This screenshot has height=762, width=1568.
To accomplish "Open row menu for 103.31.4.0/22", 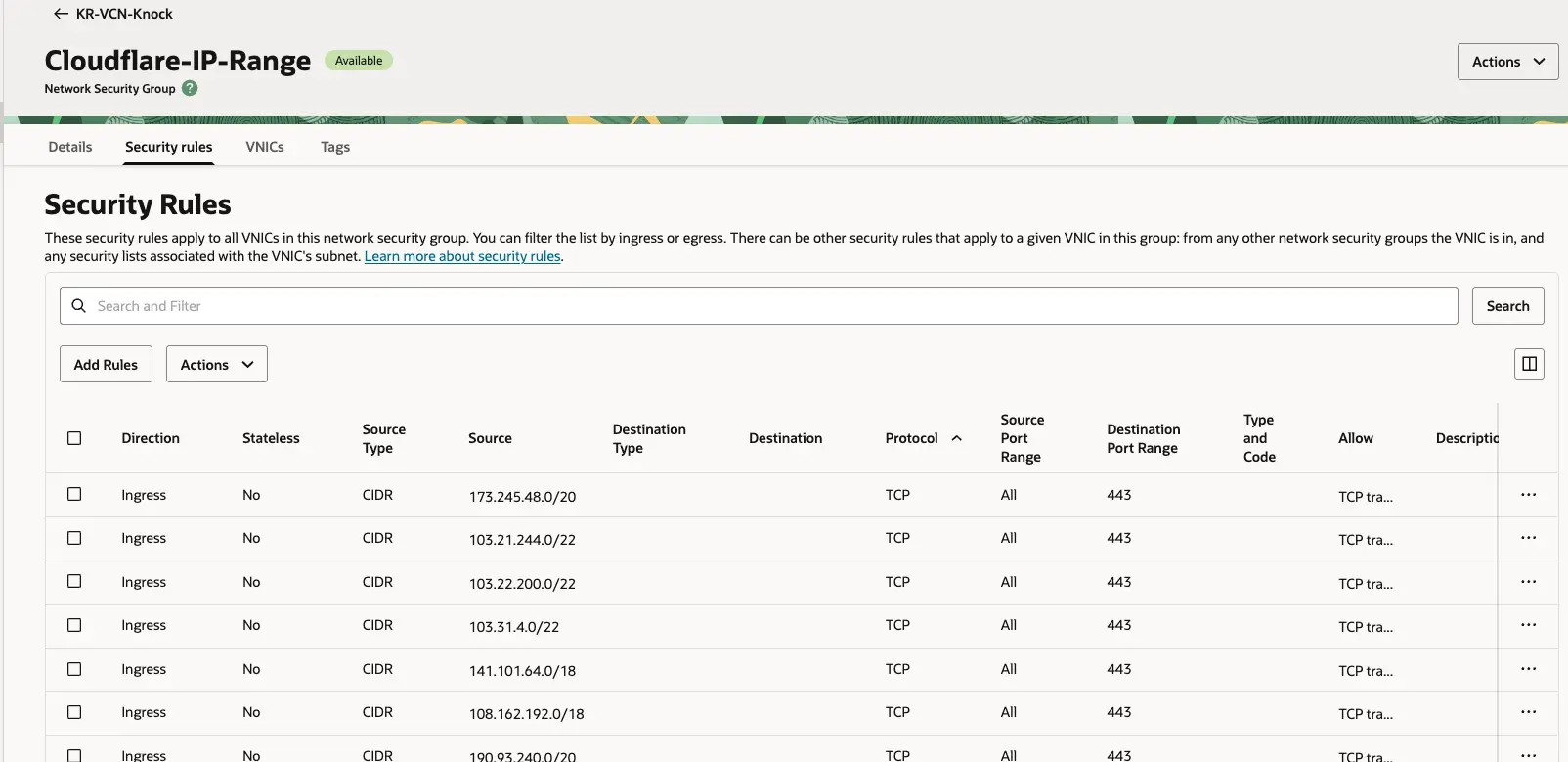I will coord(1529,625).
